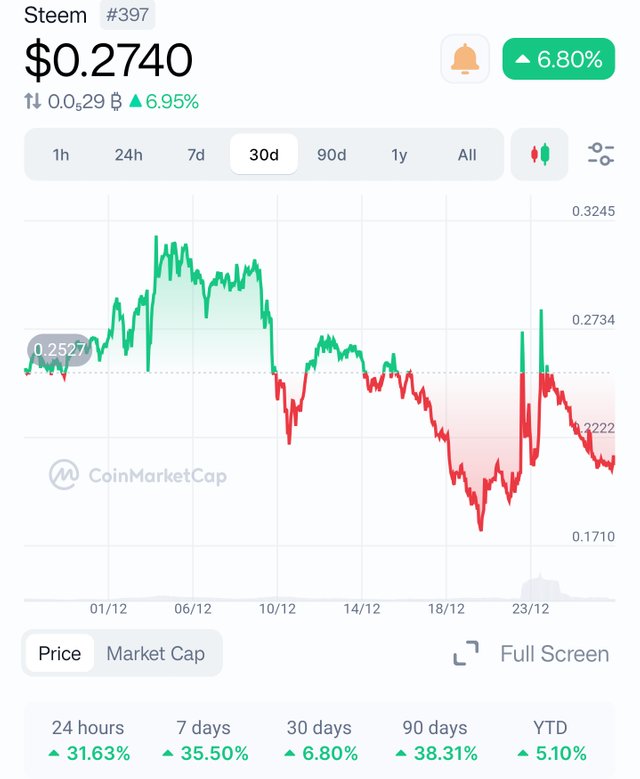Select the 24h time range
Image resolution: width=640 pixels, height=779 pixels.
(x=129, y=155)
